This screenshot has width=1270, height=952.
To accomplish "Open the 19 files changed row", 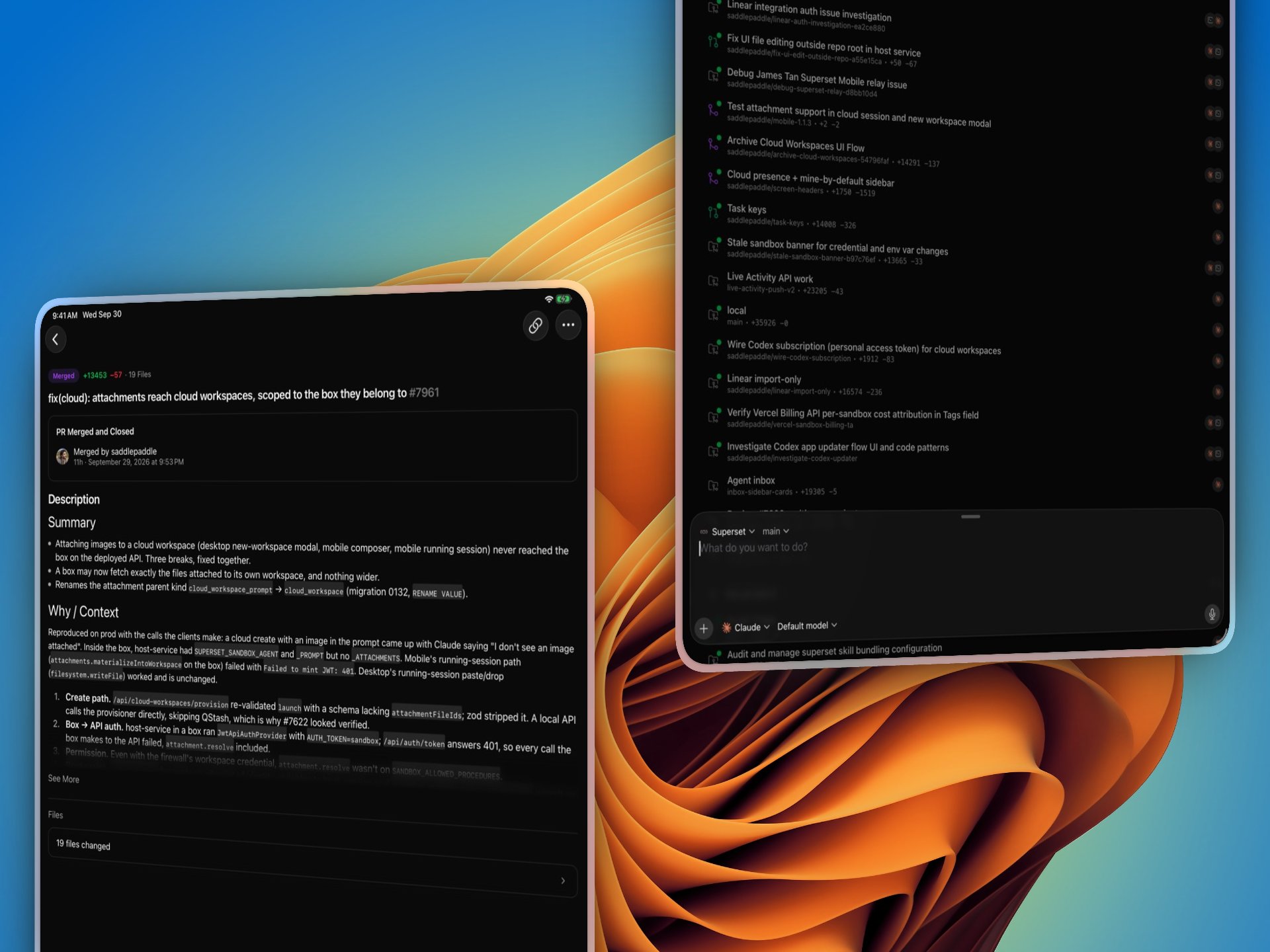I will click(312, 863).
